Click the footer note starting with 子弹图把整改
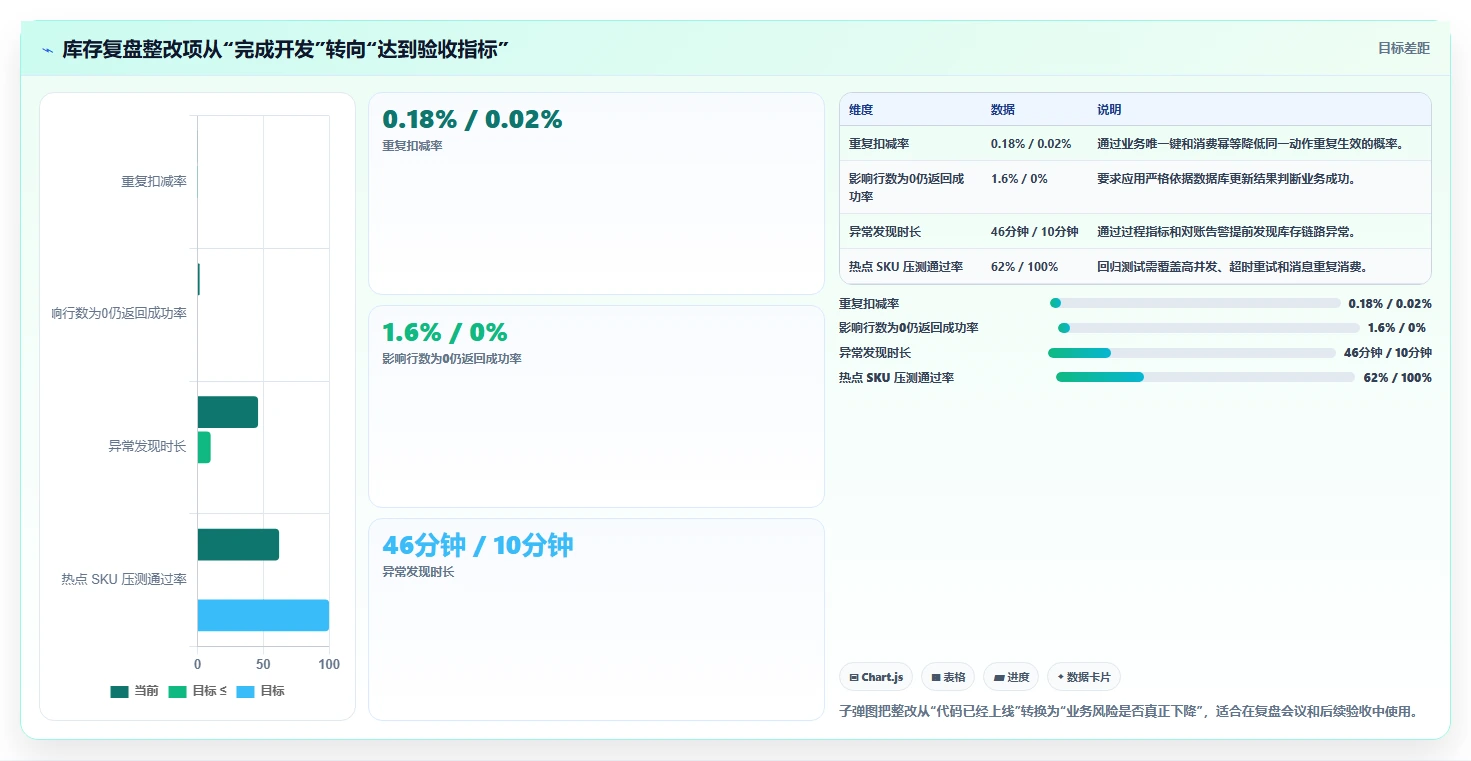 pos(1129,712)
